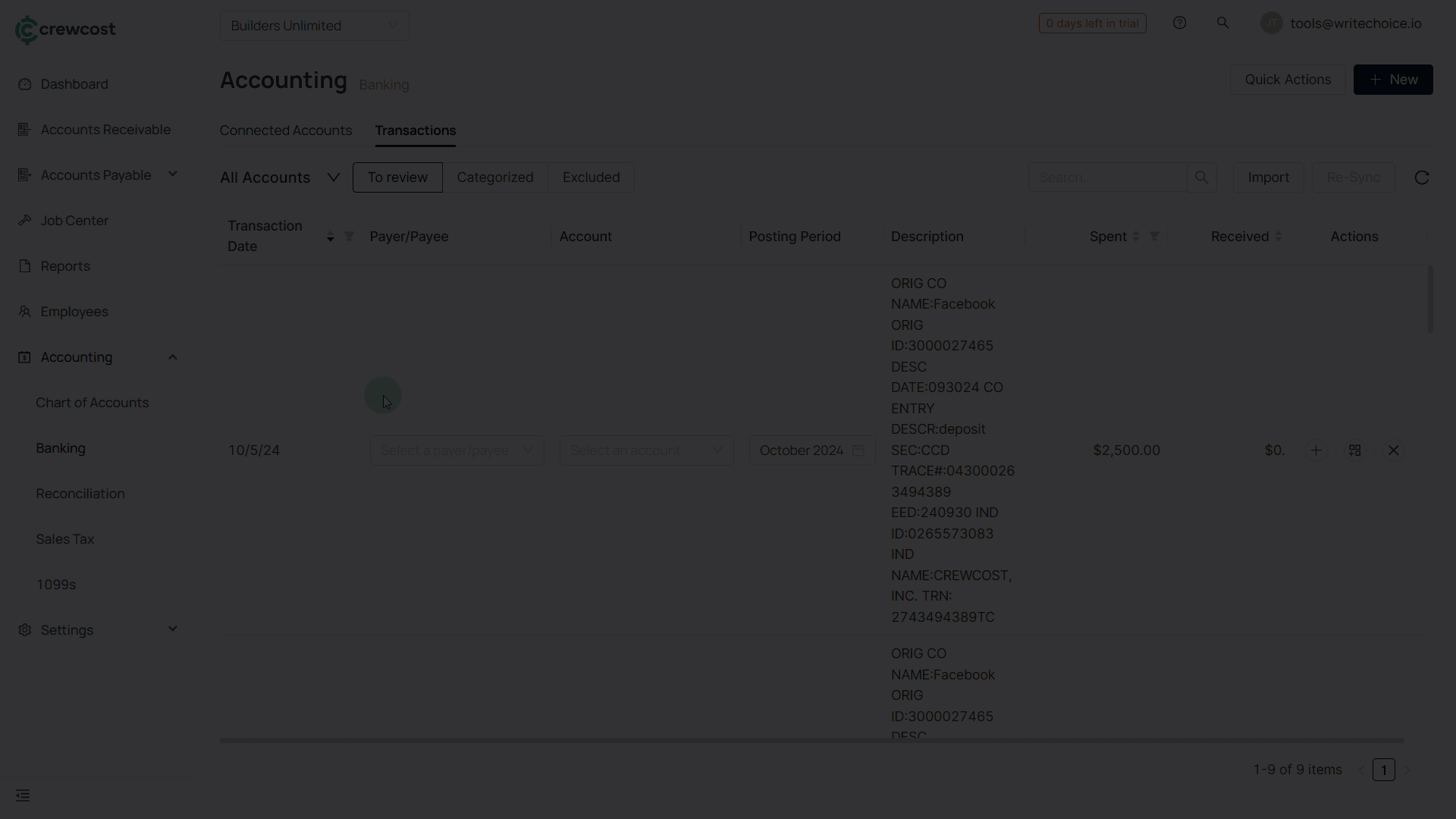Open the Builders Unlimited company dropdown
Screen dimensions: 1456x819
(314, 26)
